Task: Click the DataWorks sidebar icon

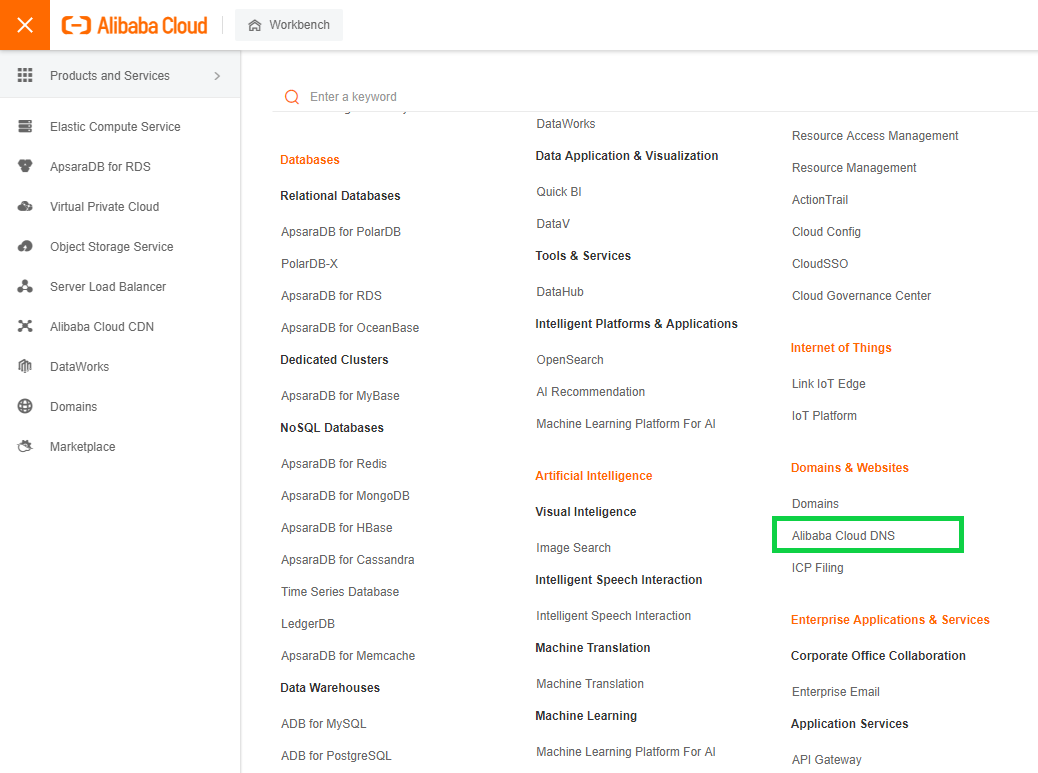Action: tap(26, 367)
